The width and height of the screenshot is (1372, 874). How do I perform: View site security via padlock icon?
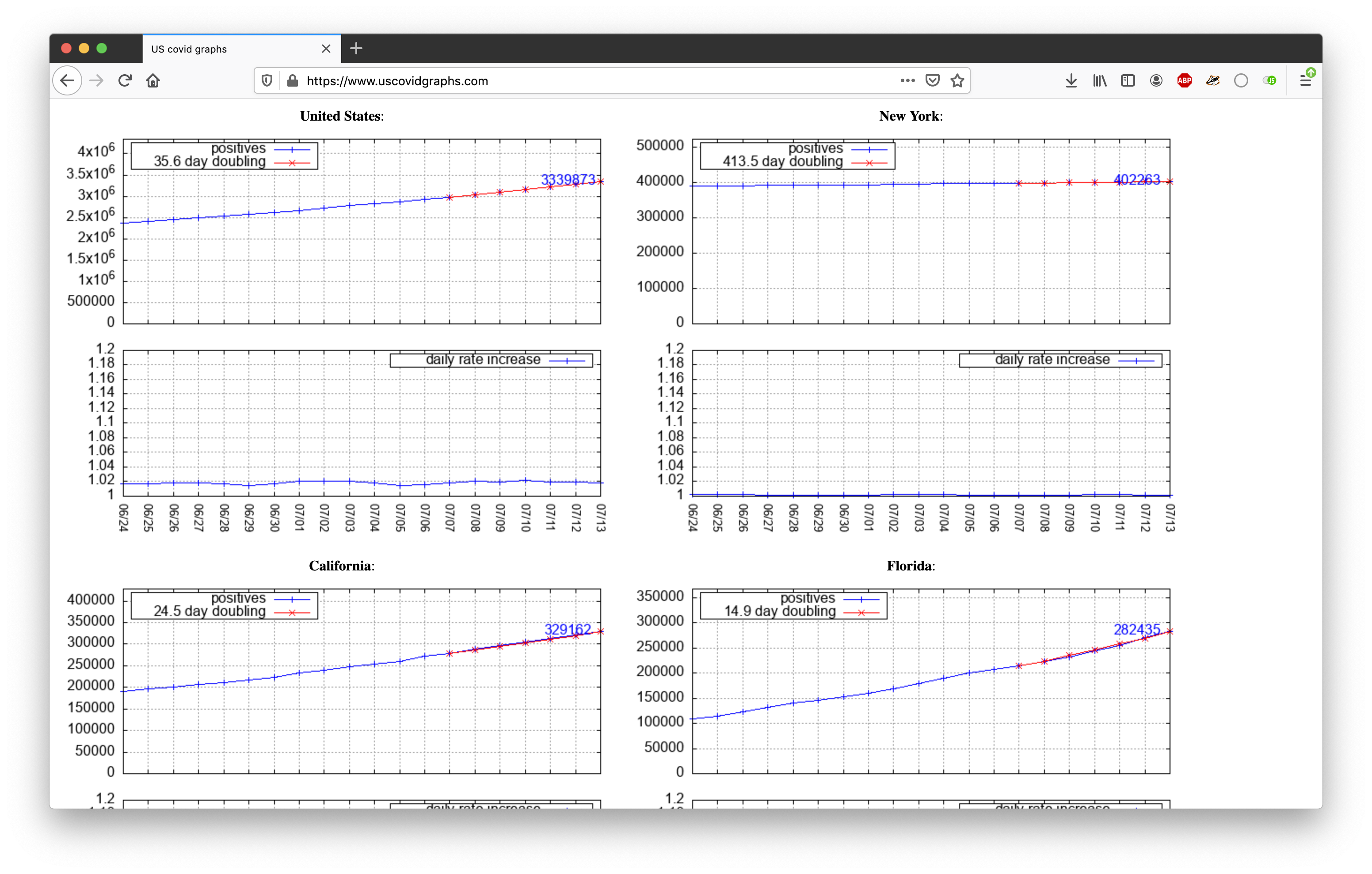tap(292, 81)
